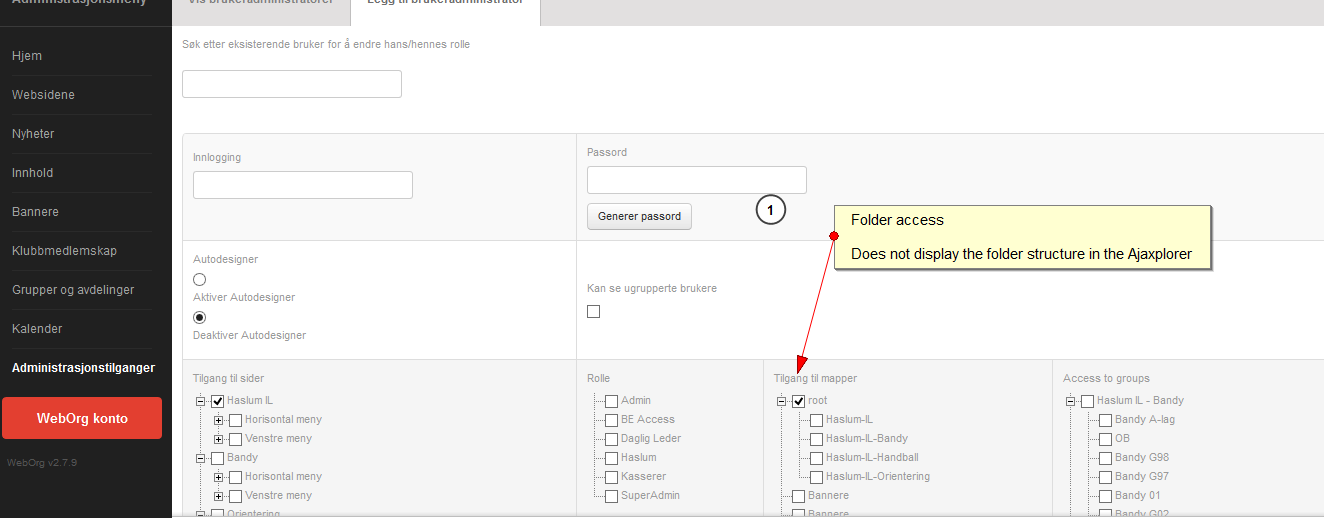Expand Horisontal meny under Haslum IL
This screenshot has height=518, width=1324.
pyautogui.click(x=218, y=420)
